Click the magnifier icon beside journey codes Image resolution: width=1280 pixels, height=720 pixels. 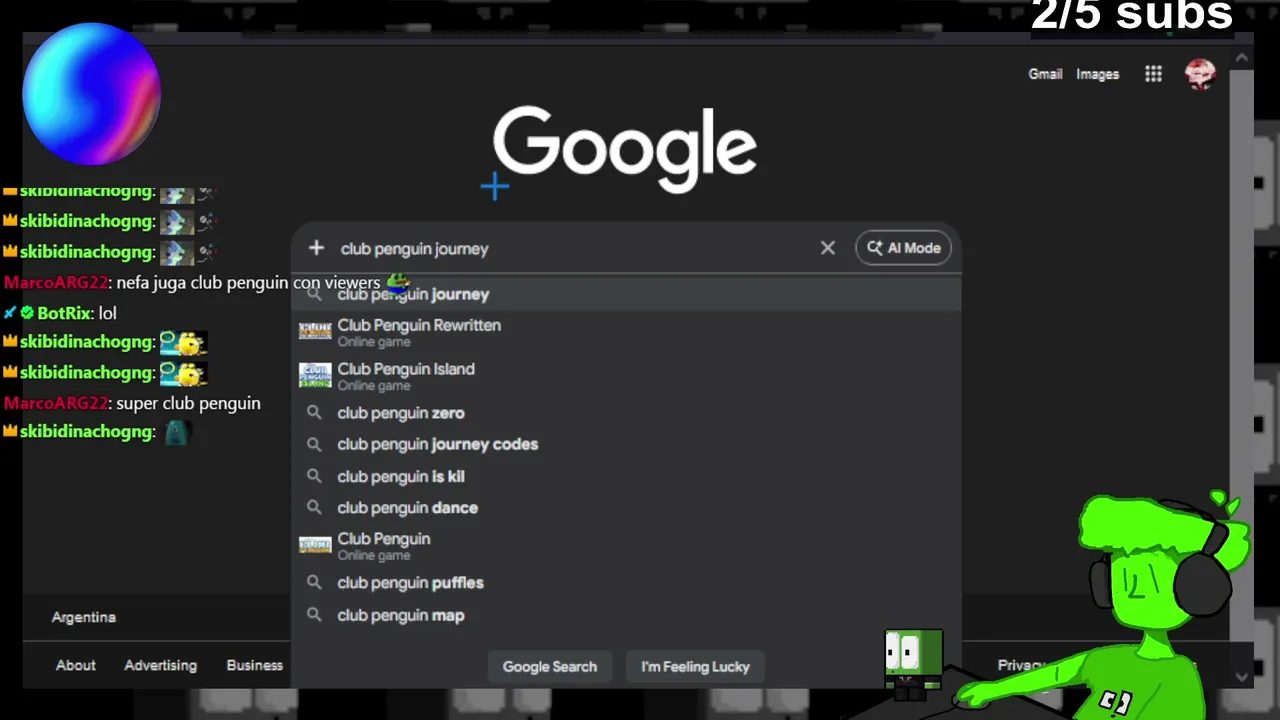click(x=314, y=444)
